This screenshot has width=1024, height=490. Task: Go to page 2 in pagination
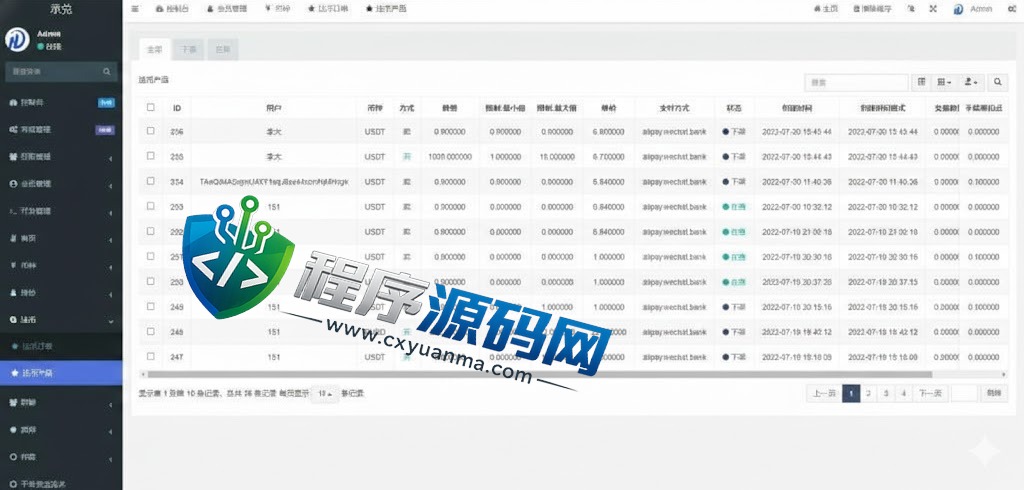868,393
